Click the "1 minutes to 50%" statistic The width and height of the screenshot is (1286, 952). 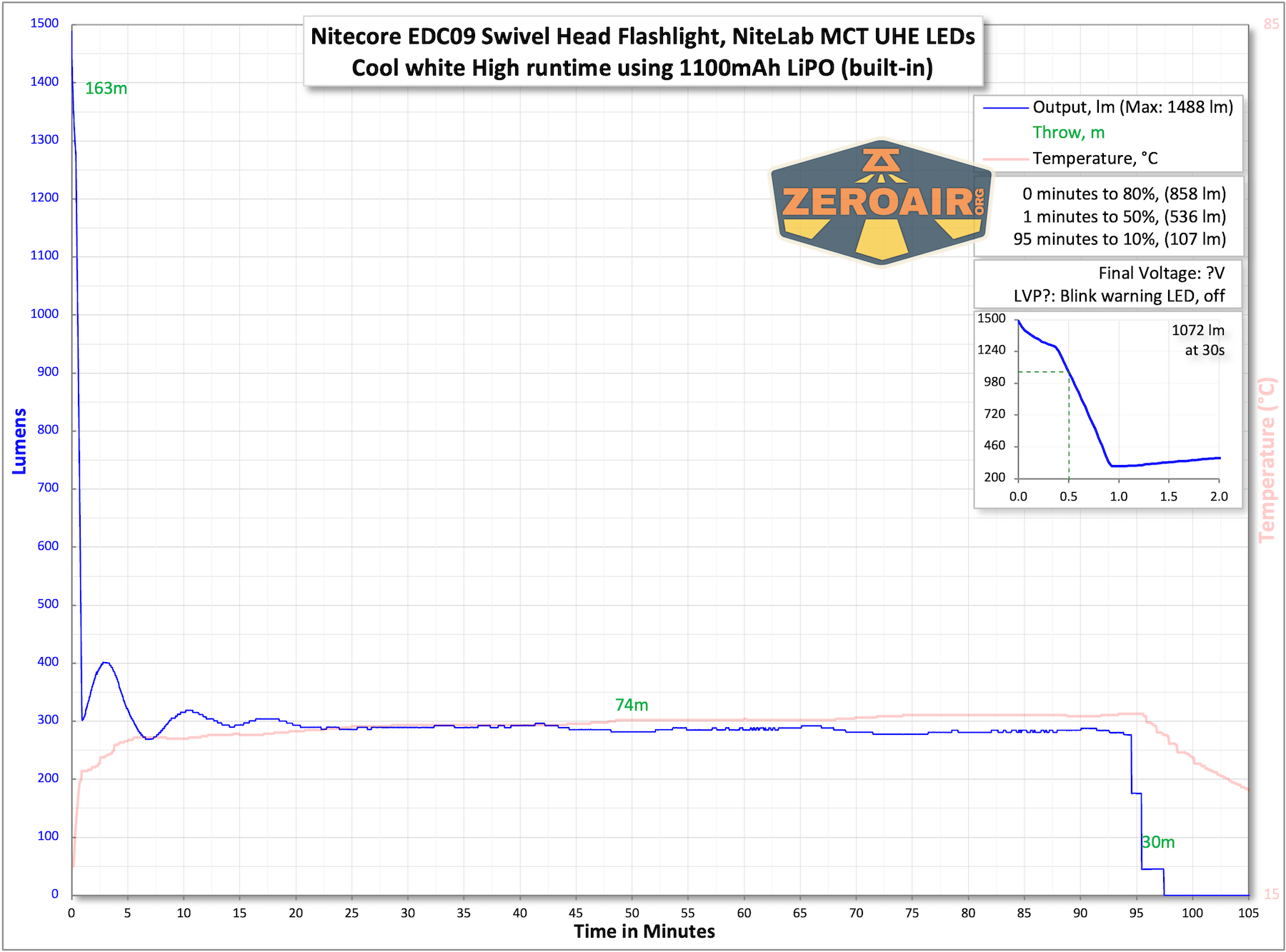pyautogui.click(x=1124, y=216)
